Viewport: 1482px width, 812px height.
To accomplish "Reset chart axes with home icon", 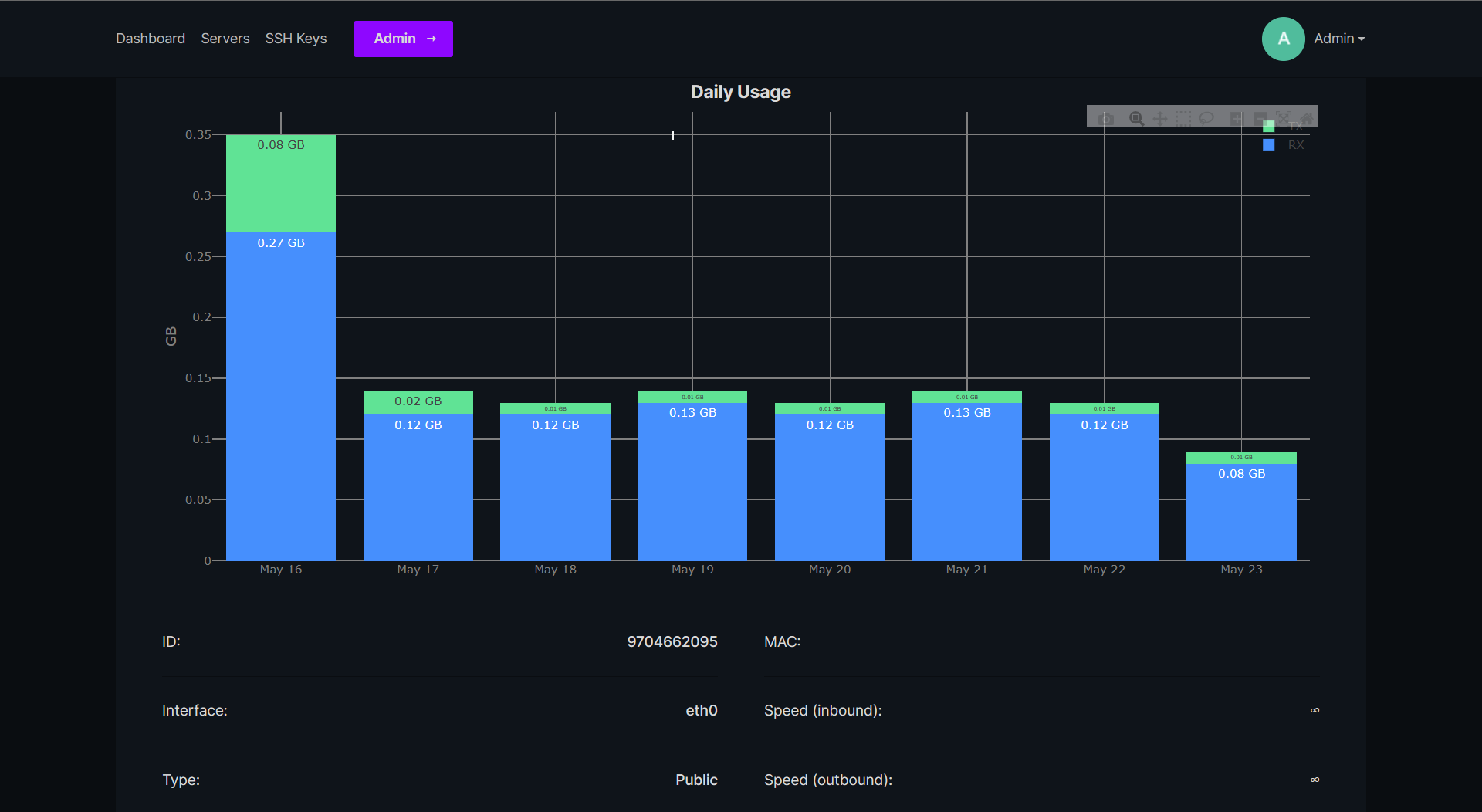I will click(1307, 118).
